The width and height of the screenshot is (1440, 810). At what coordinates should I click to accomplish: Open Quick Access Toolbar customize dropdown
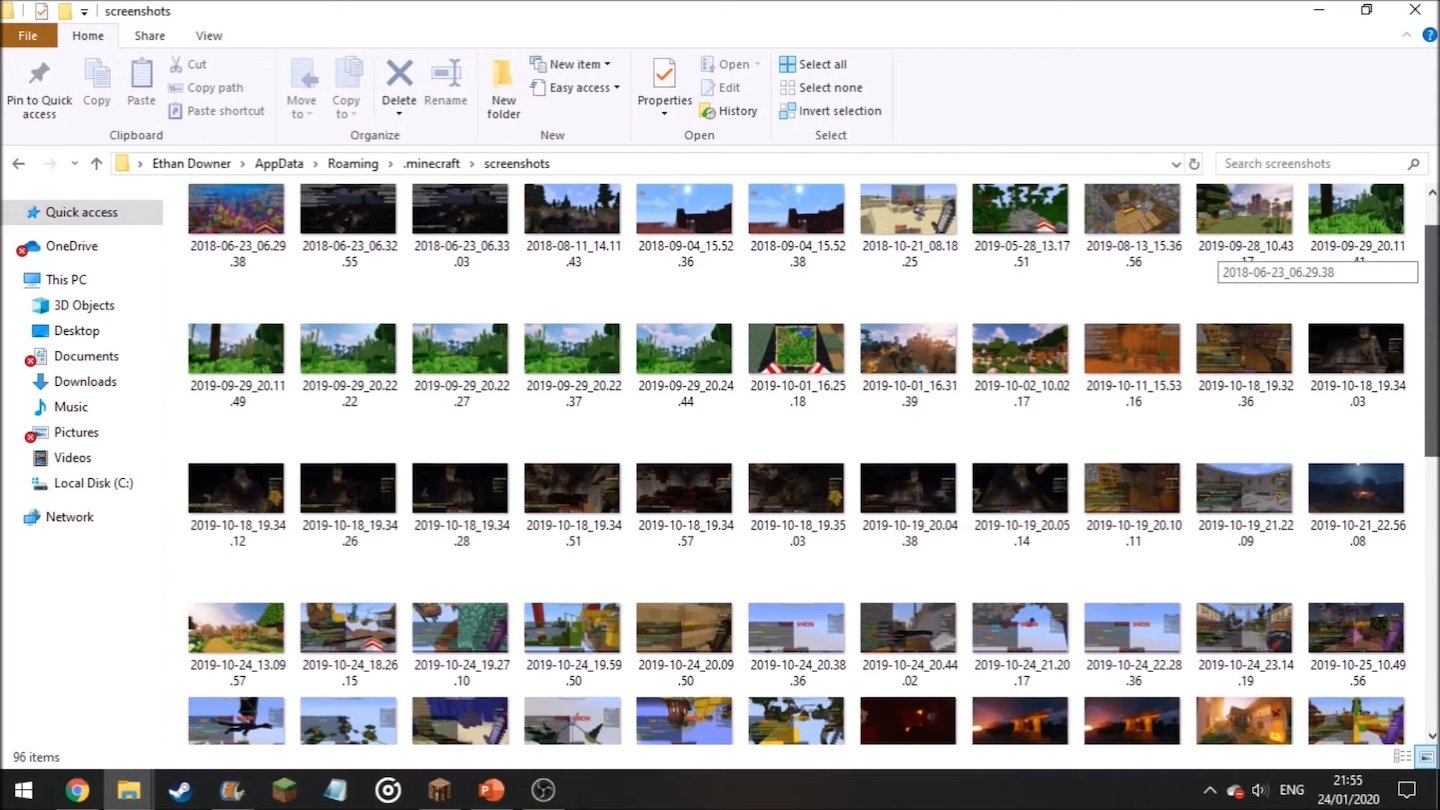[x=84, y=12]
